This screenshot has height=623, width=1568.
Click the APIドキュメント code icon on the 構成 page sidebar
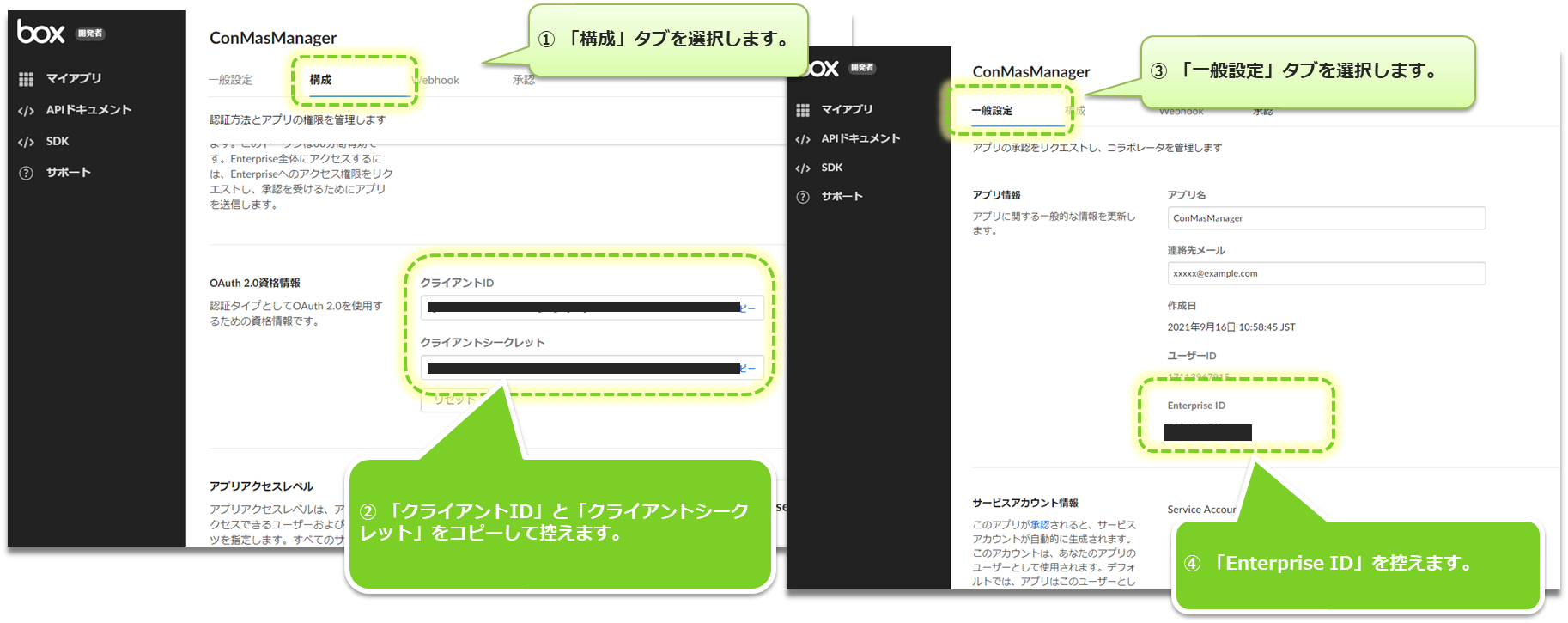(x=27, y=111)
